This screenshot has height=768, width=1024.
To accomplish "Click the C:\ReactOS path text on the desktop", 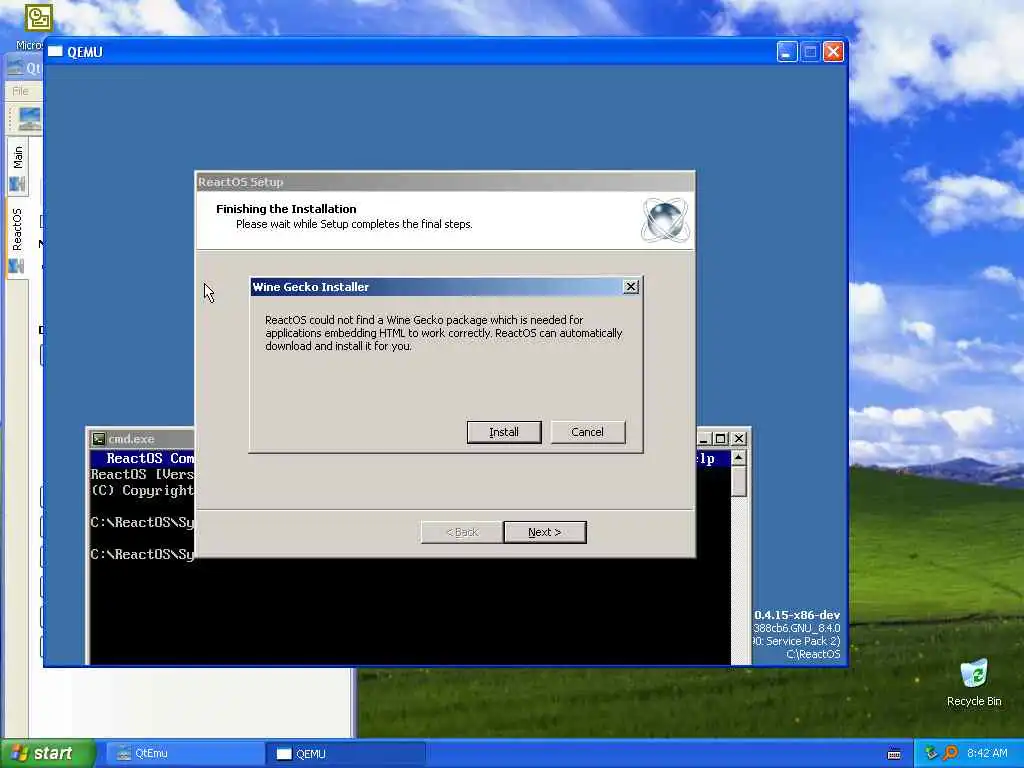I will pos(813,654).
